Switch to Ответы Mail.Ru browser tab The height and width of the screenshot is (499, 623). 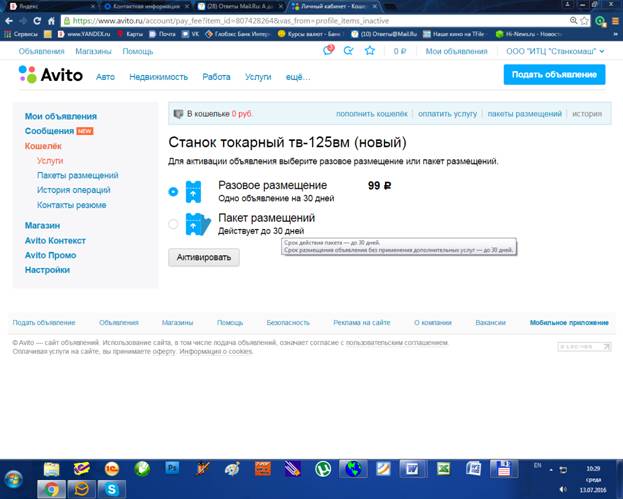tap(240, 6)
